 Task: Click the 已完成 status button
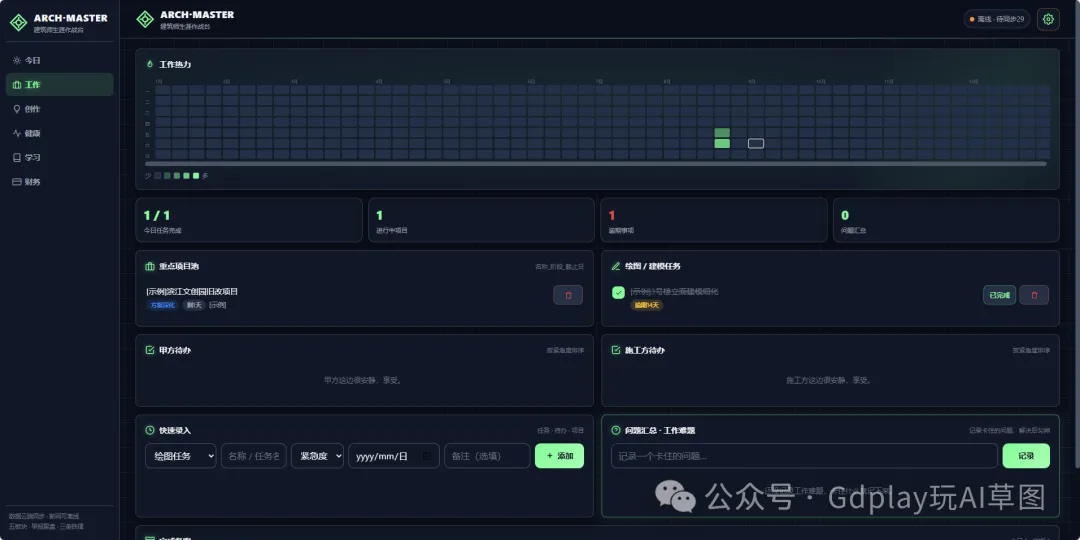[x=999, y=295]
